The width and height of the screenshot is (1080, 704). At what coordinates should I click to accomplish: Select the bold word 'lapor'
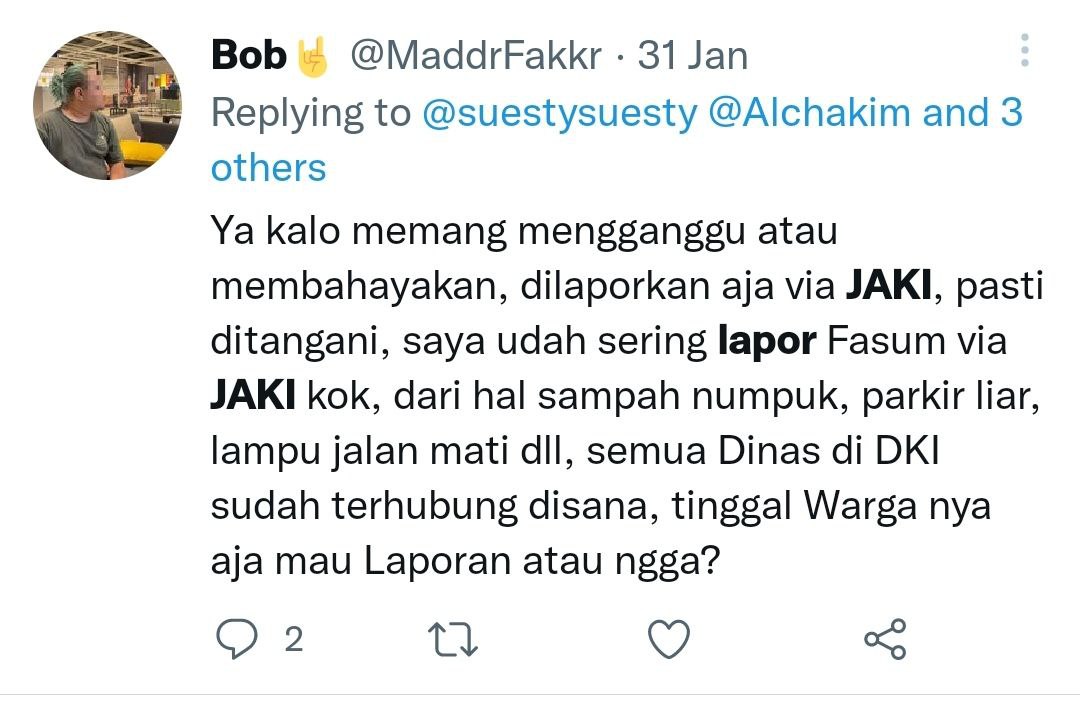point(767,341)
